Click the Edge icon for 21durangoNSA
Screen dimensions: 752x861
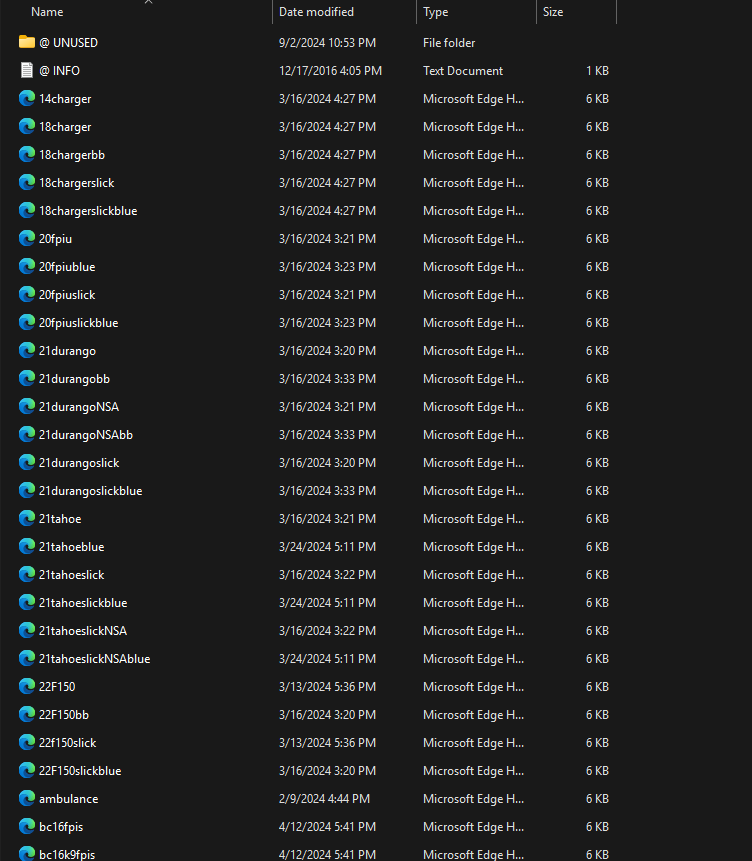[26, 406]
